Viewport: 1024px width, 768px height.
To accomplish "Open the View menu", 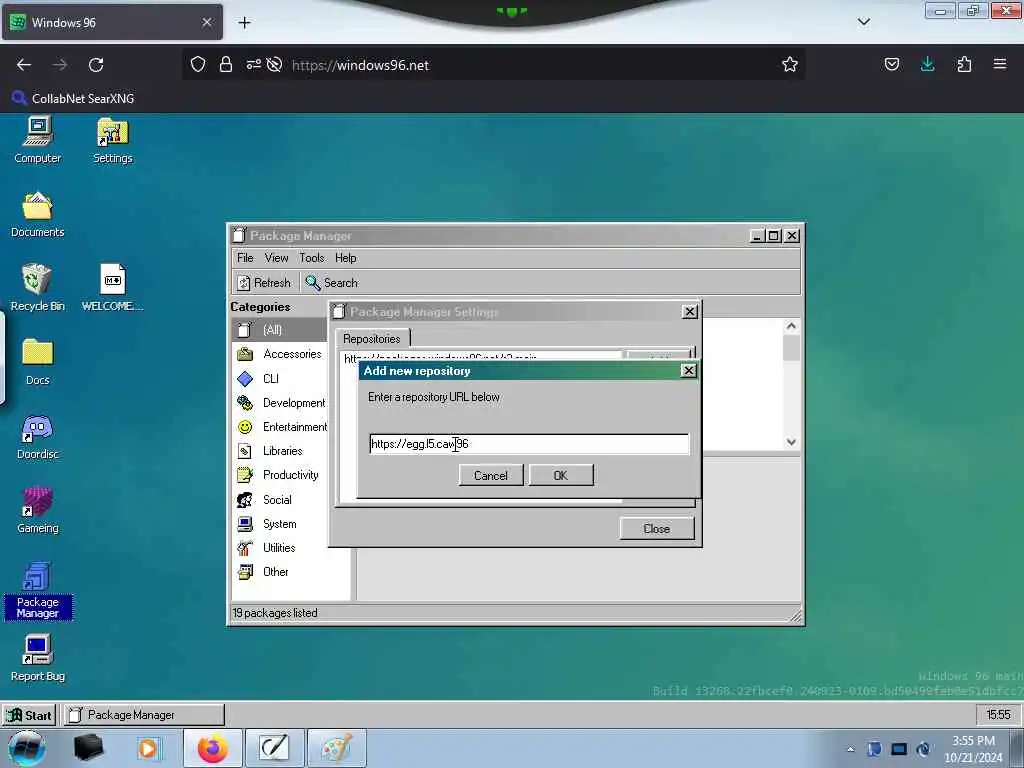I will pos(276,258).
